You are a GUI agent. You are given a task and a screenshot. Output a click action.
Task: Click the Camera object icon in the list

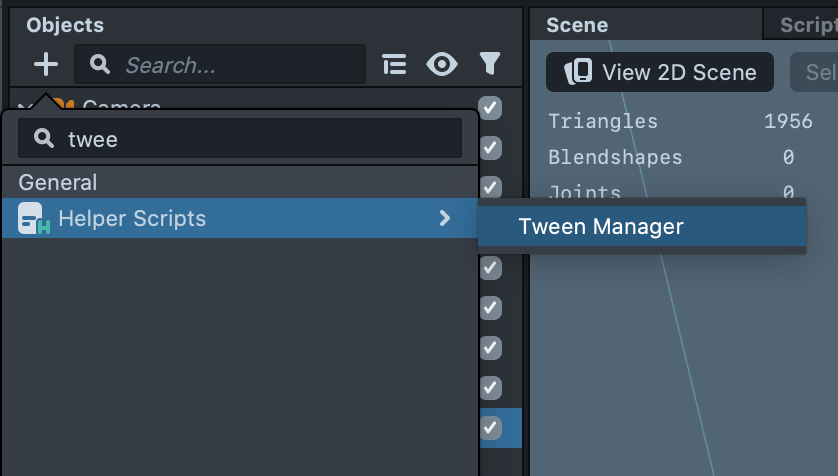[62, 105]
